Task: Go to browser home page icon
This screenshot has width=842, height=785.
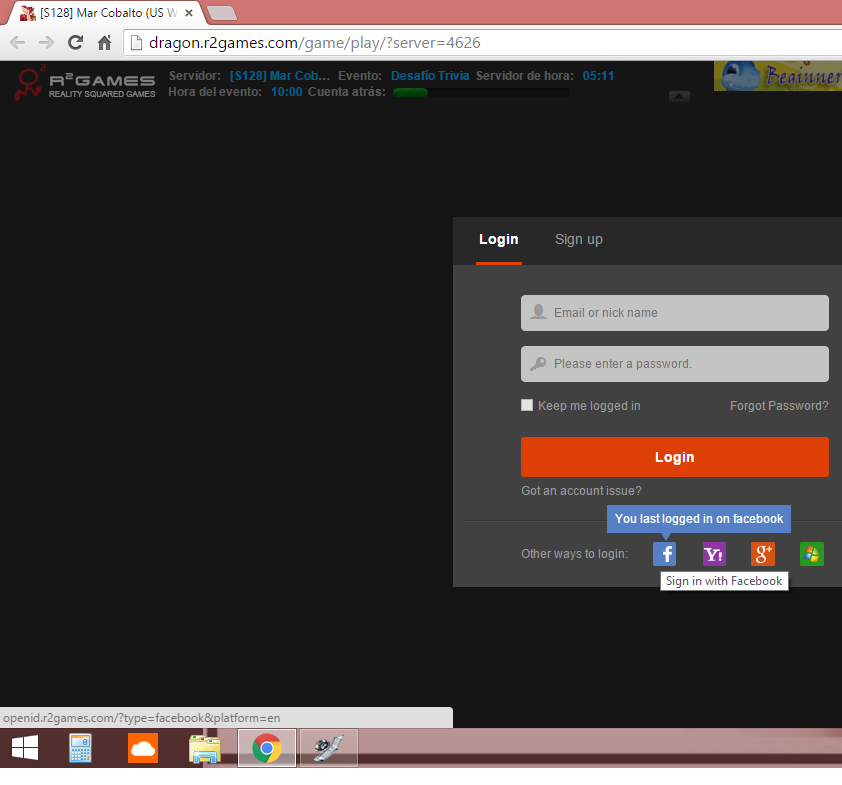Action: [x=104, y=42]
